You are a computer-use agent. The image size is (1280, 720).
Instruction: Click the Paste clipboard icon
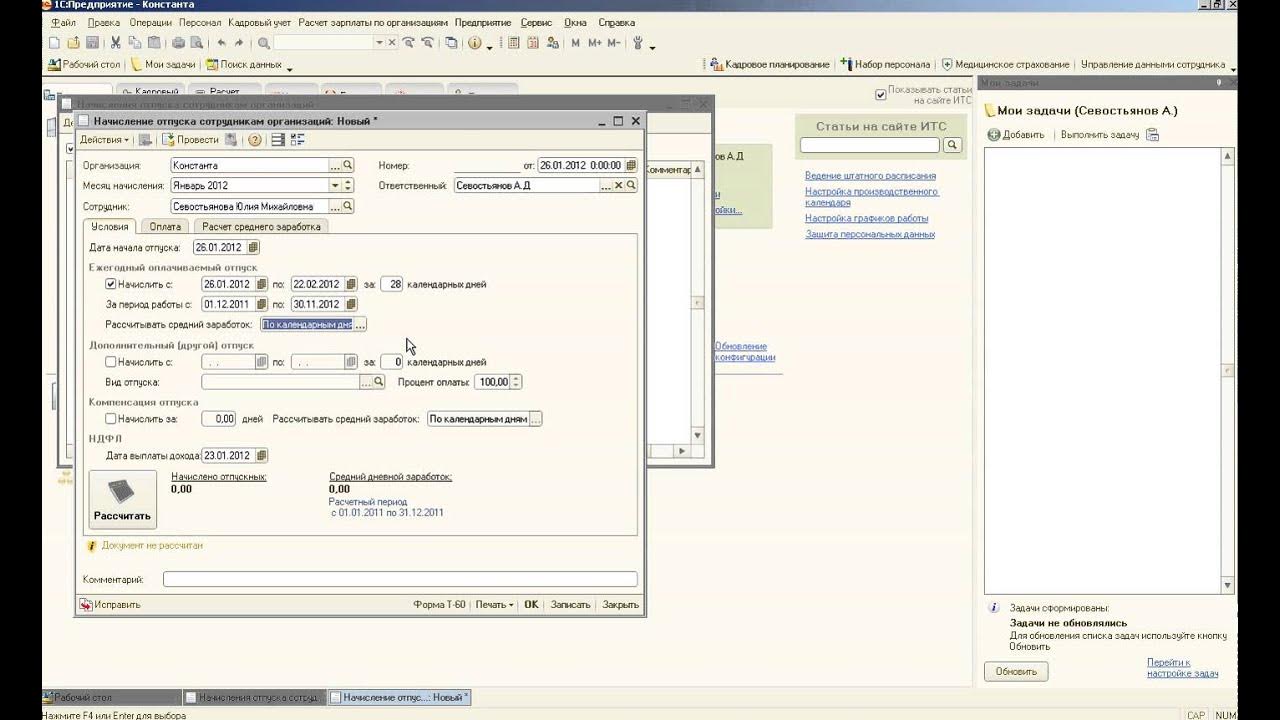click(x=154, y=43)
